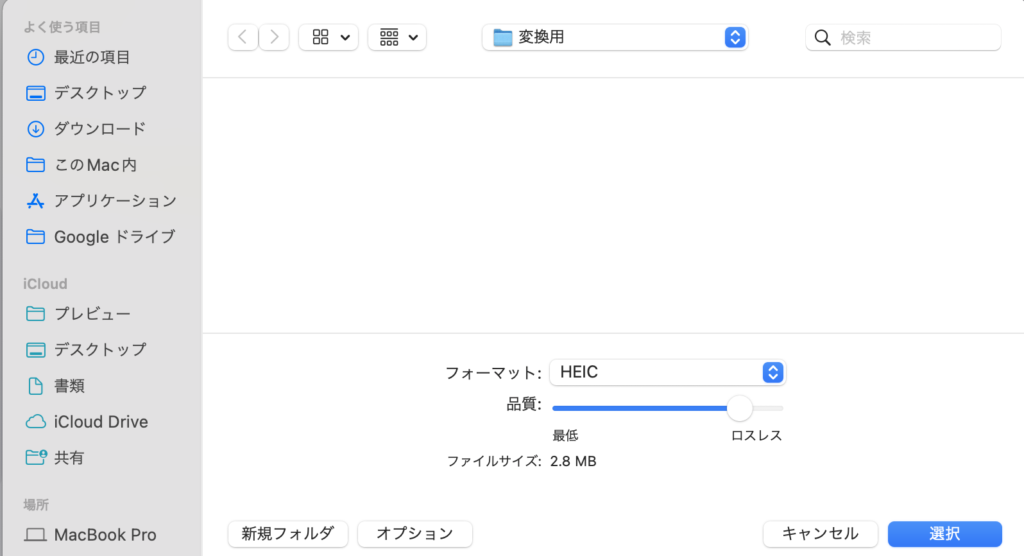Image resolution: width=1024 pixels, height=556 pixels.
Task: Click 新規フォルダ button
Action: click(288, 534)
